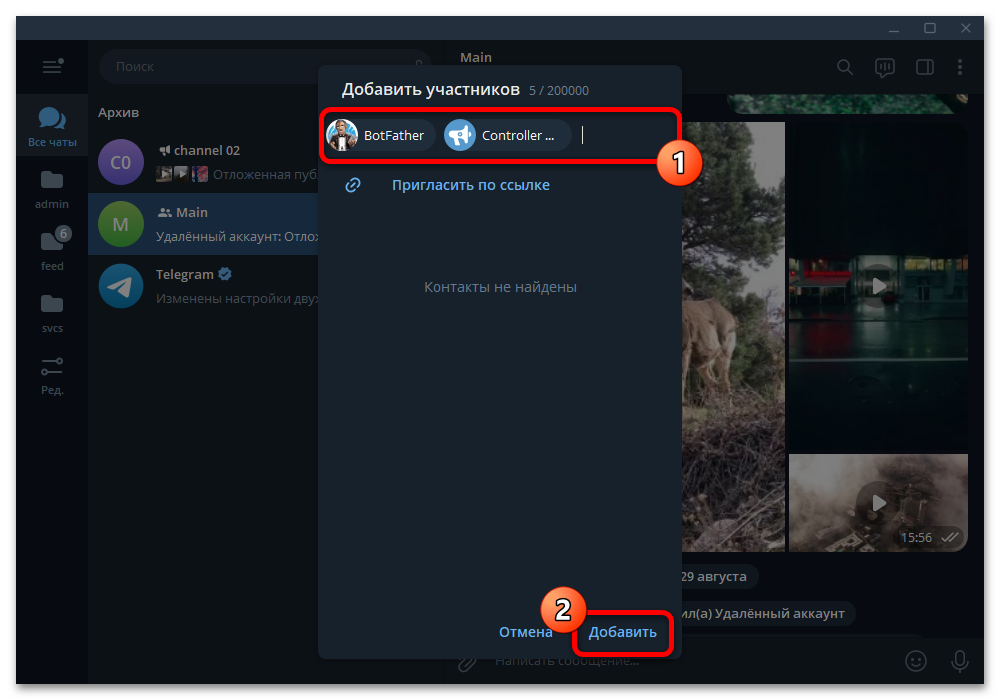
Task: Play the upper video in chat
Action: tap(878, 286)
